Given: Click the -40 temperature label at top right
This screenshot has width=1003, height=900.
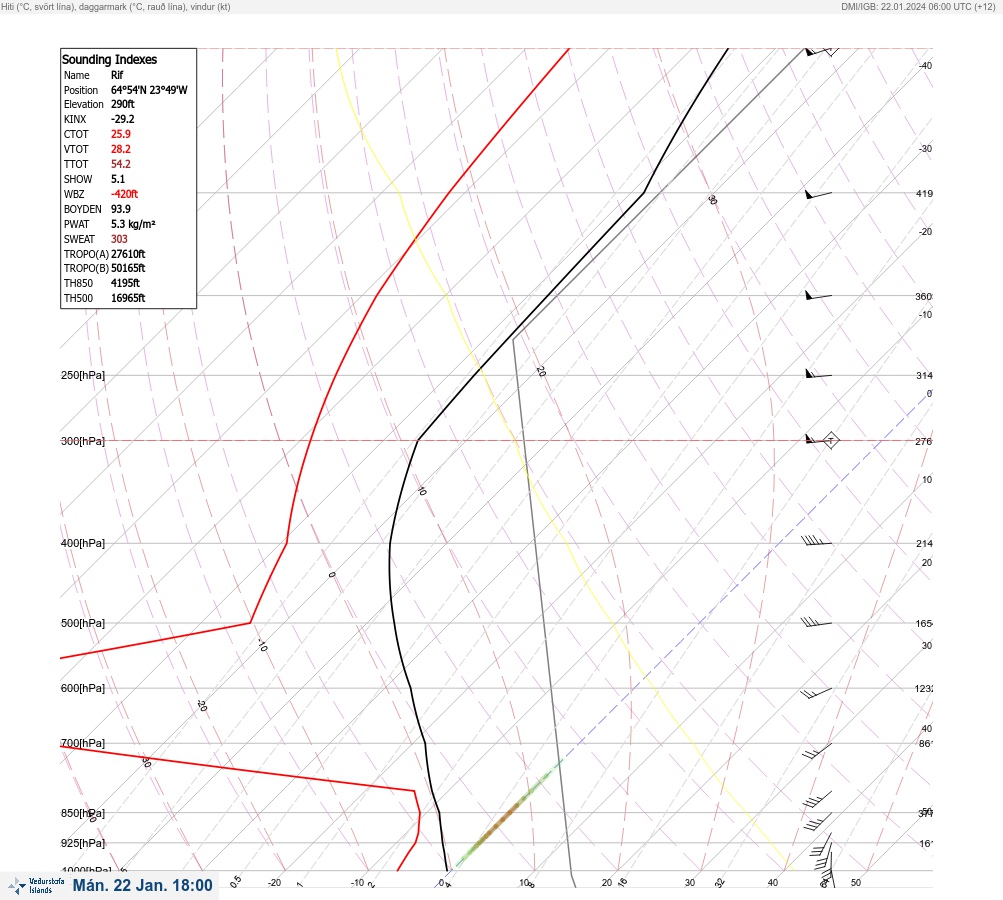Looking at the screenshot, I should (925, 65).
